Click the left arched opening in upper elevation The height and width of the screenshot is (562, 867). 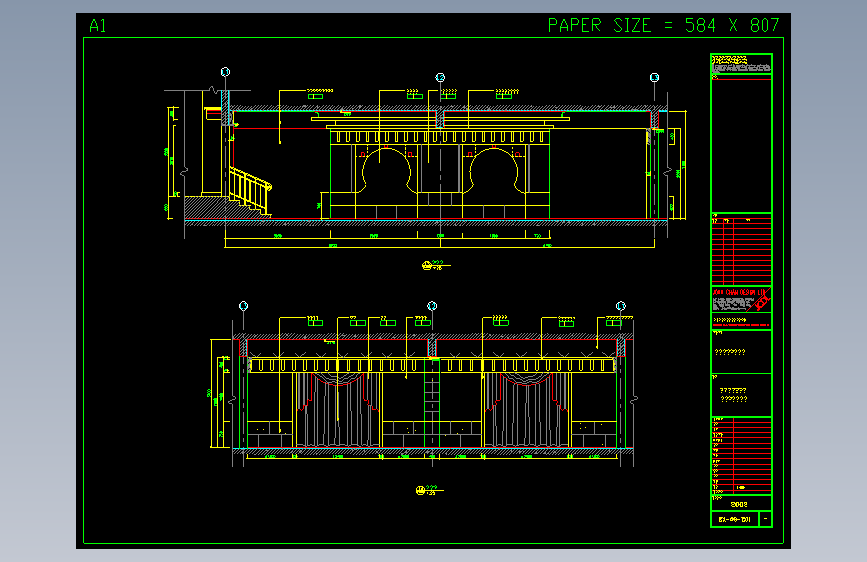pos(386,169)
